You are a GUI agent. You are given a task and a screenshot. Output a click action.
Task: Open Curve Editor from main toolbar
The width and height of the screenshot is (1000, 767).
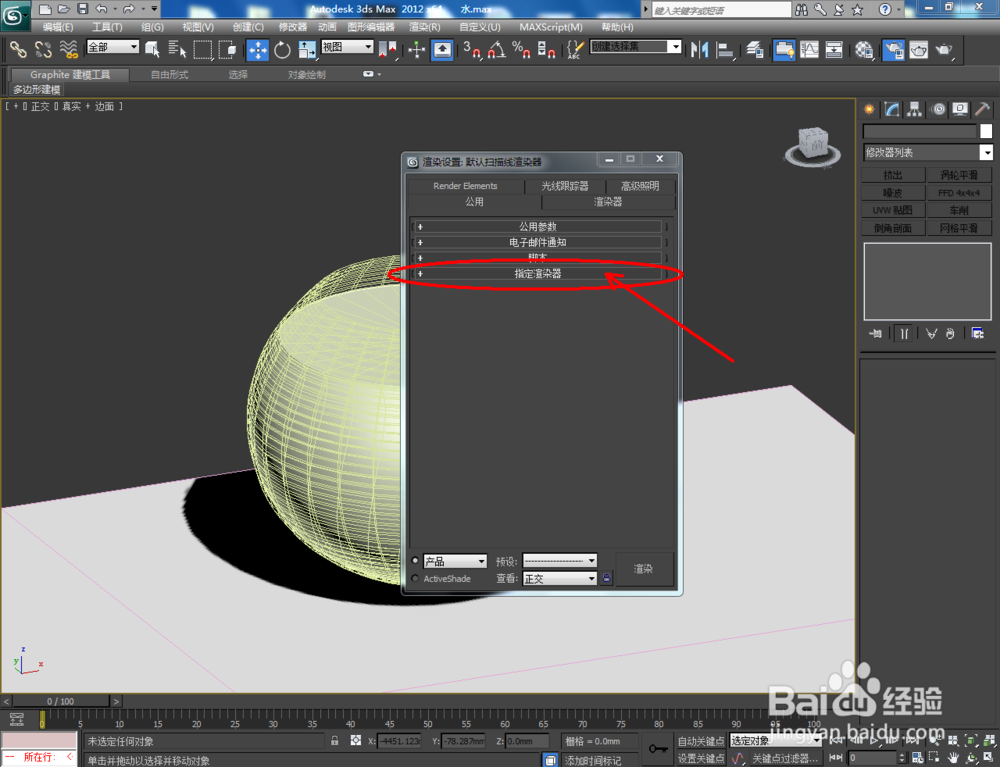pyautogui.click(x=809, y=49)
